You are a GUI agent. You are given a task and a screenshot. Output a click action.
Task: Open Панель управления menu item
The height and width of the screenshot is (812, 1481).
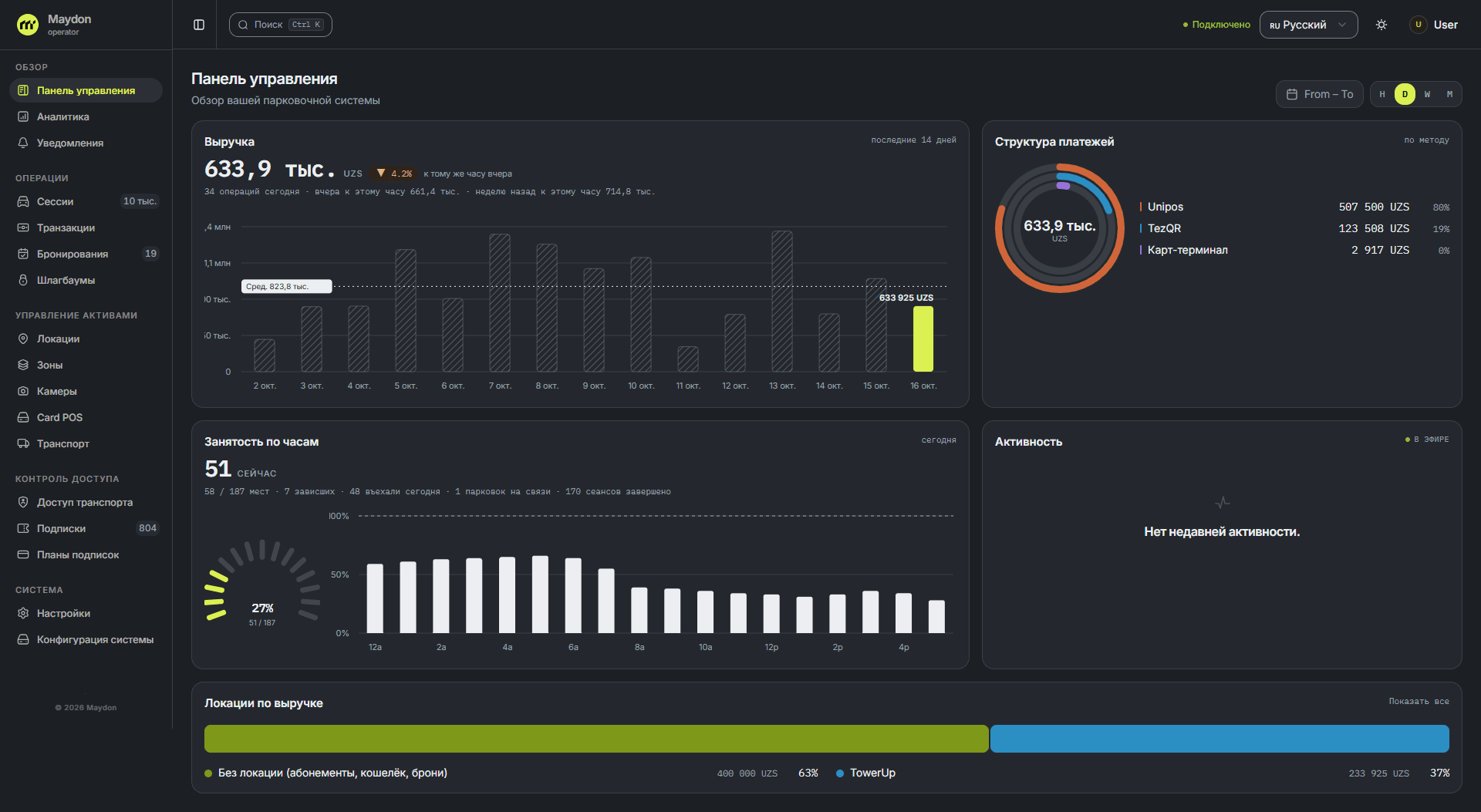pyautogui.click(x=86, y=90)
